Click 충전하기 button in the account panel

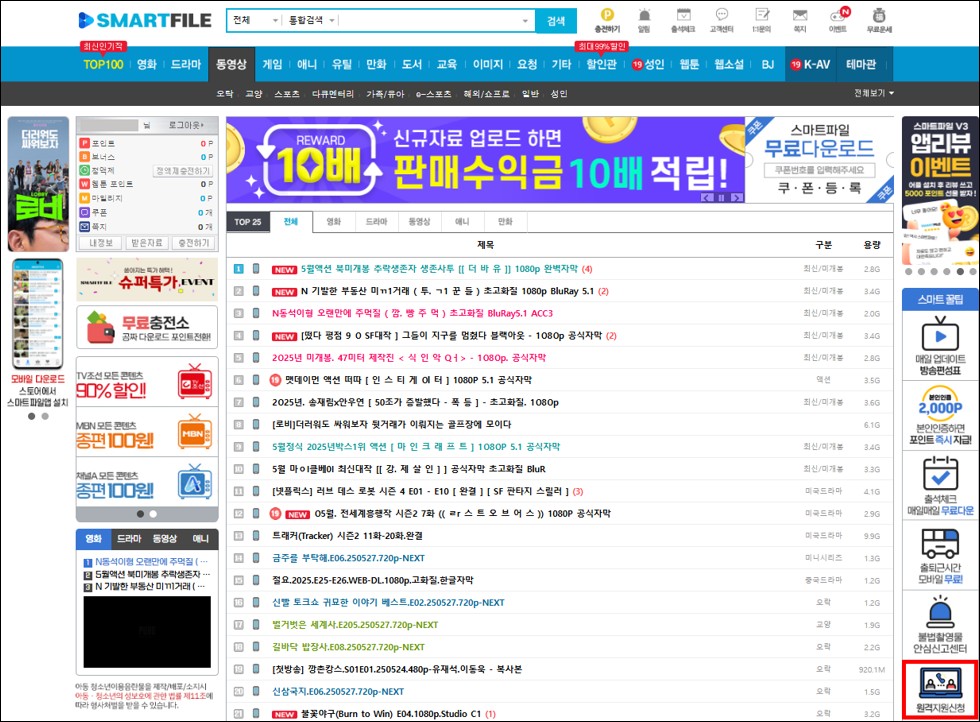[x=194, y=243]
